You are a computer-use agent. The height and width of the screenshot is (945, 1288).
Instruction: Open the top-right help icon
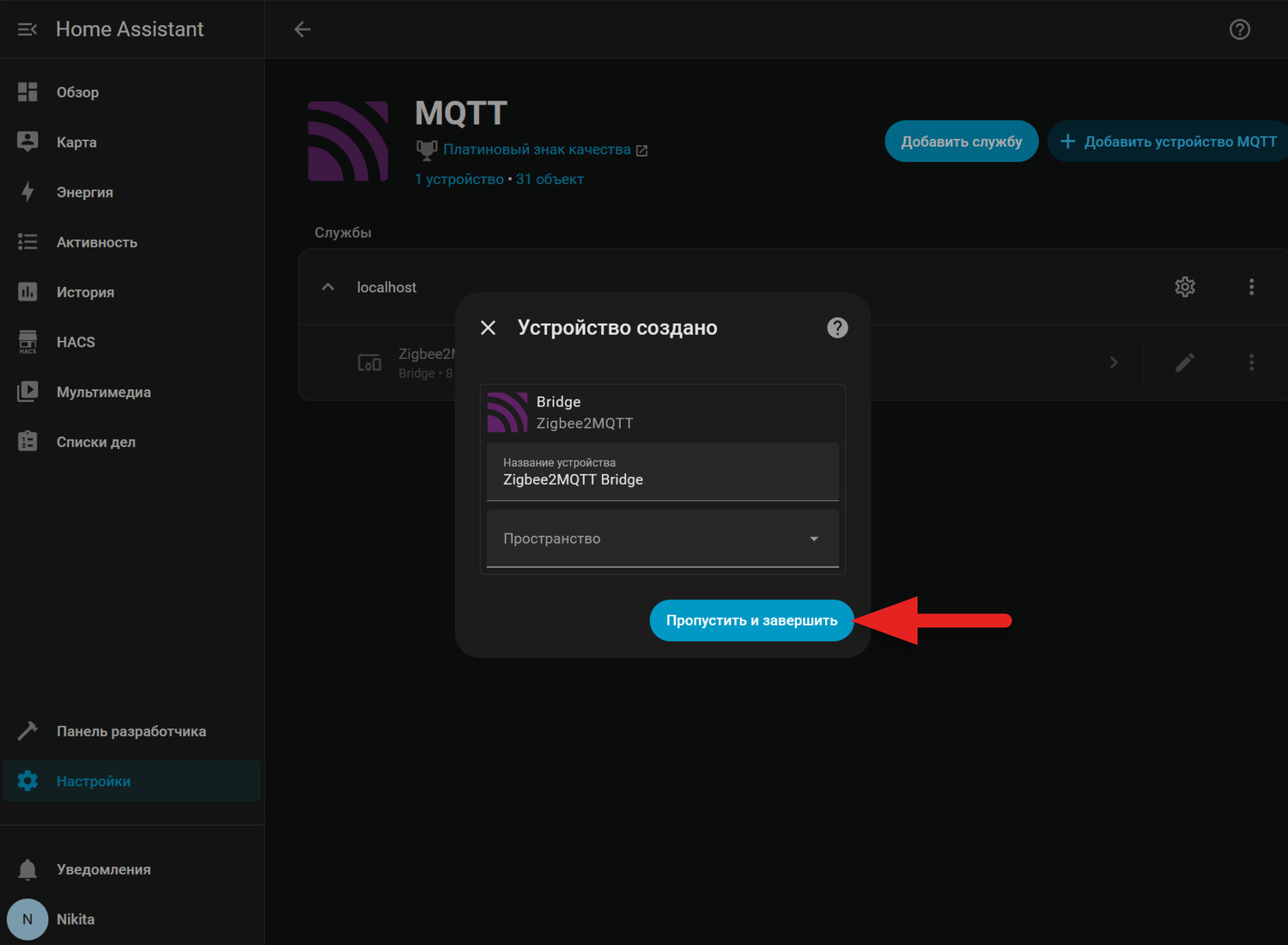1240,29
